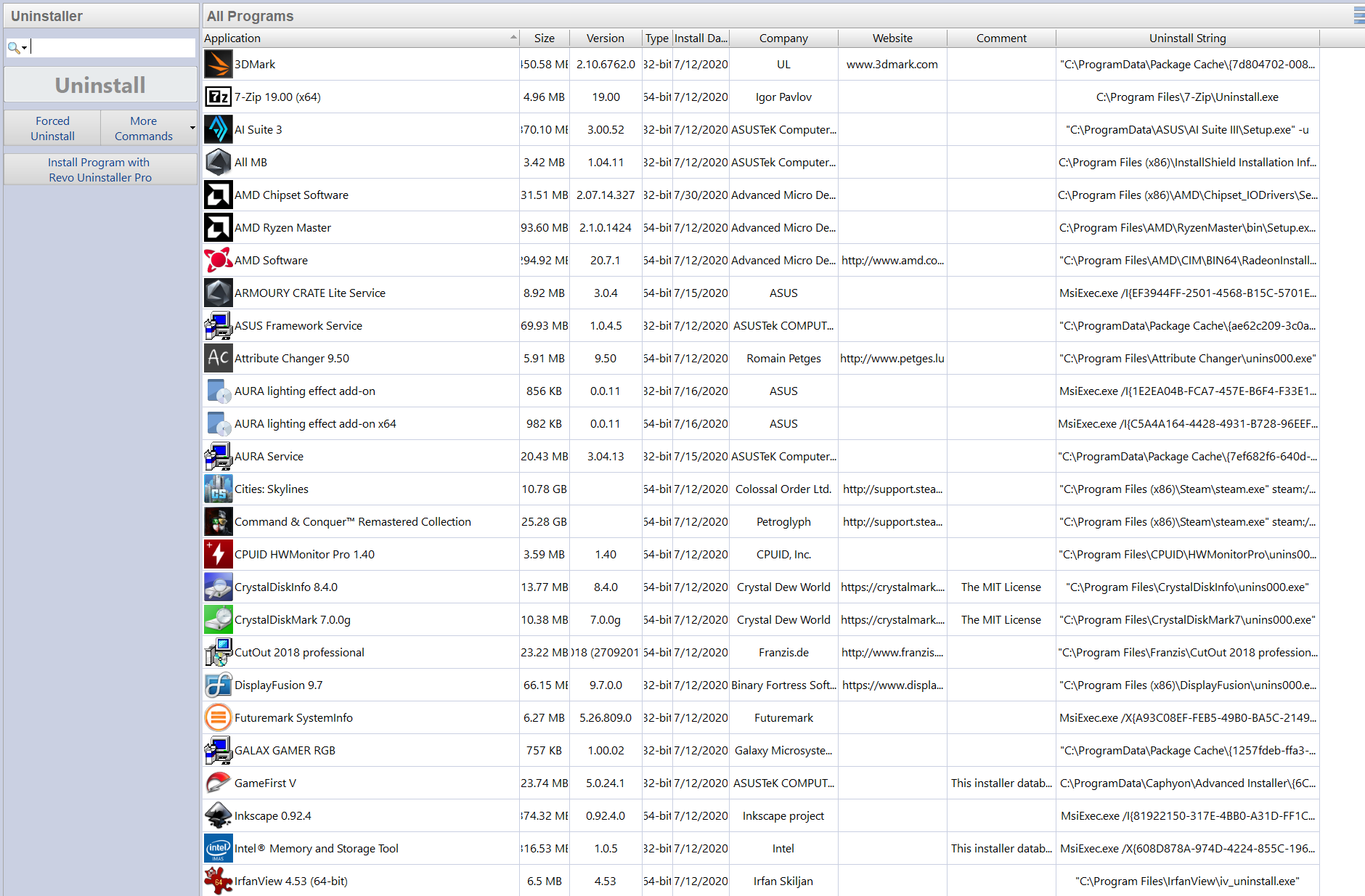Screen dimensions: 1365x896
Task: Click the Cities: Skylines icon
Action: tap(218, 489)
